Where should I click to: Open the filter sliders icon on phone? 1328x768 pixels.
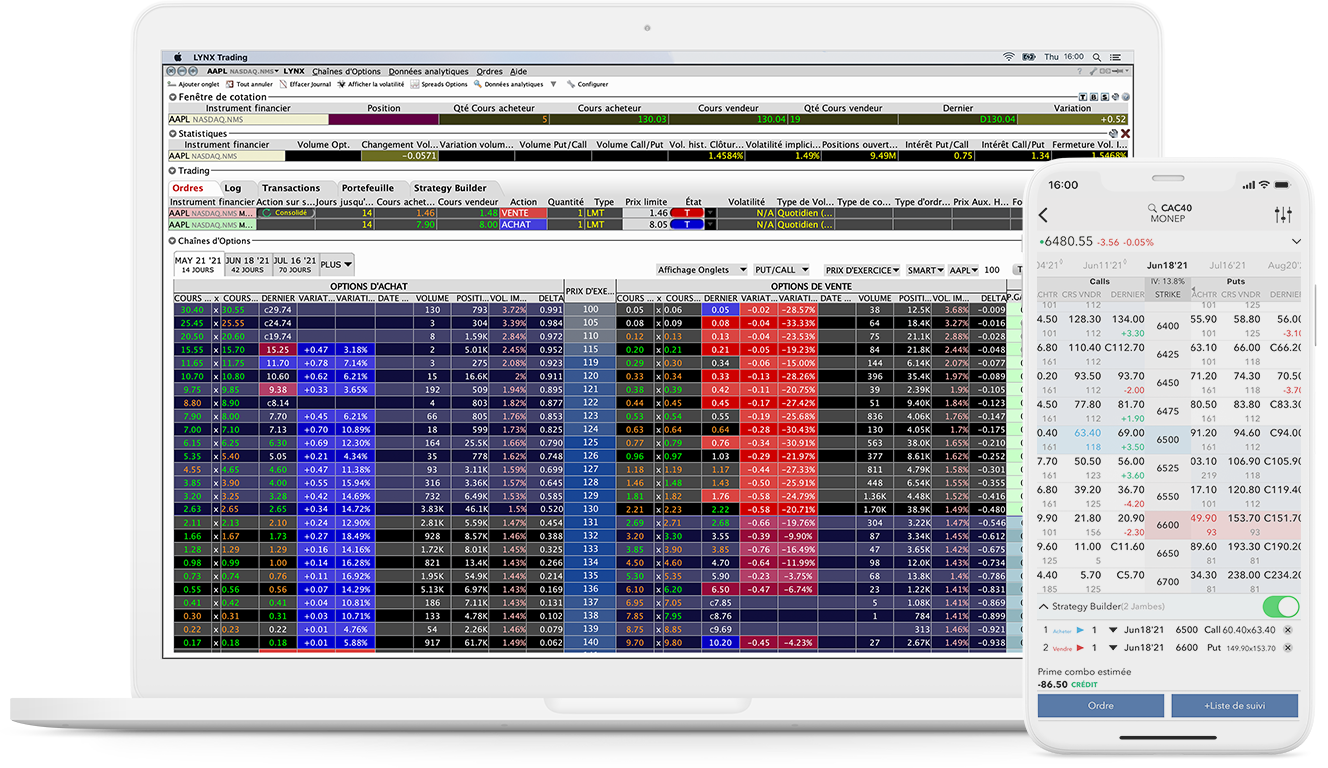(1284, 215)
